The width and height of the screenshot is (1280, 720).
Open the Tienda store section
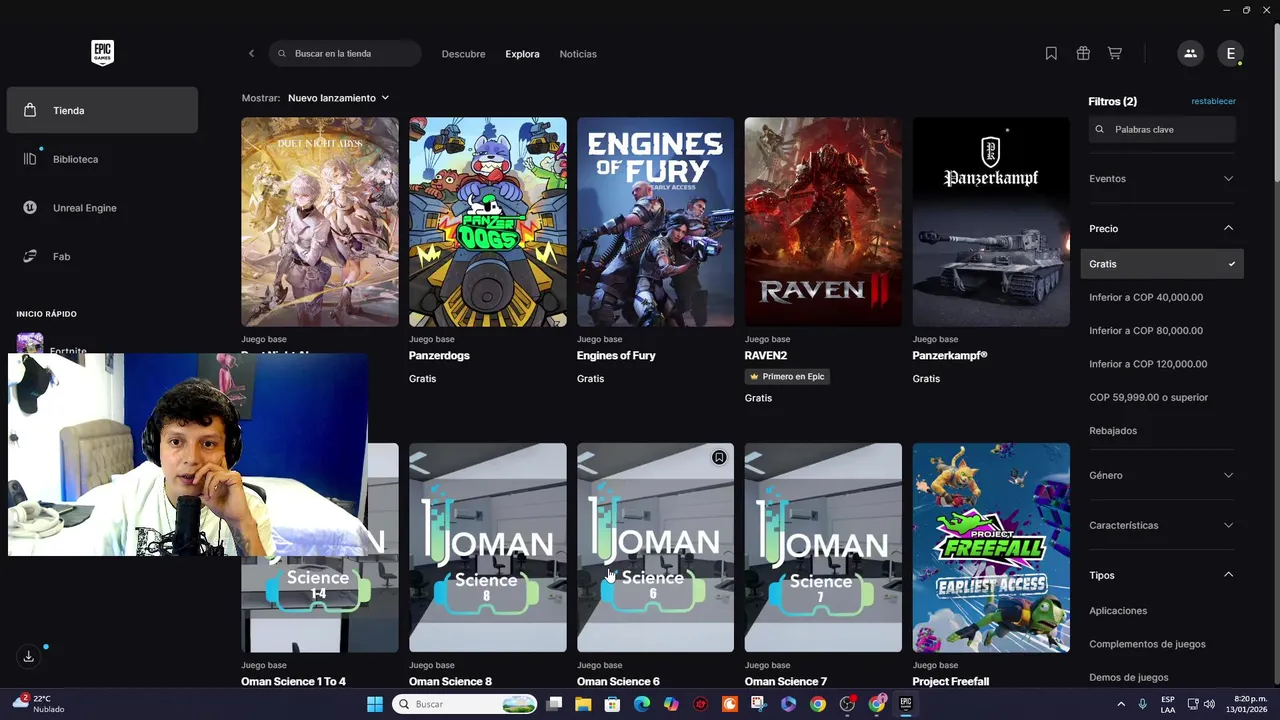point(102,110)
